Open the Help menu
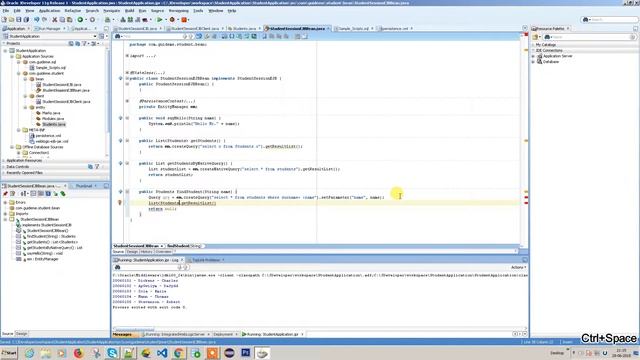The width and height of the screenshot is (640, 360). tap(232, 11)
